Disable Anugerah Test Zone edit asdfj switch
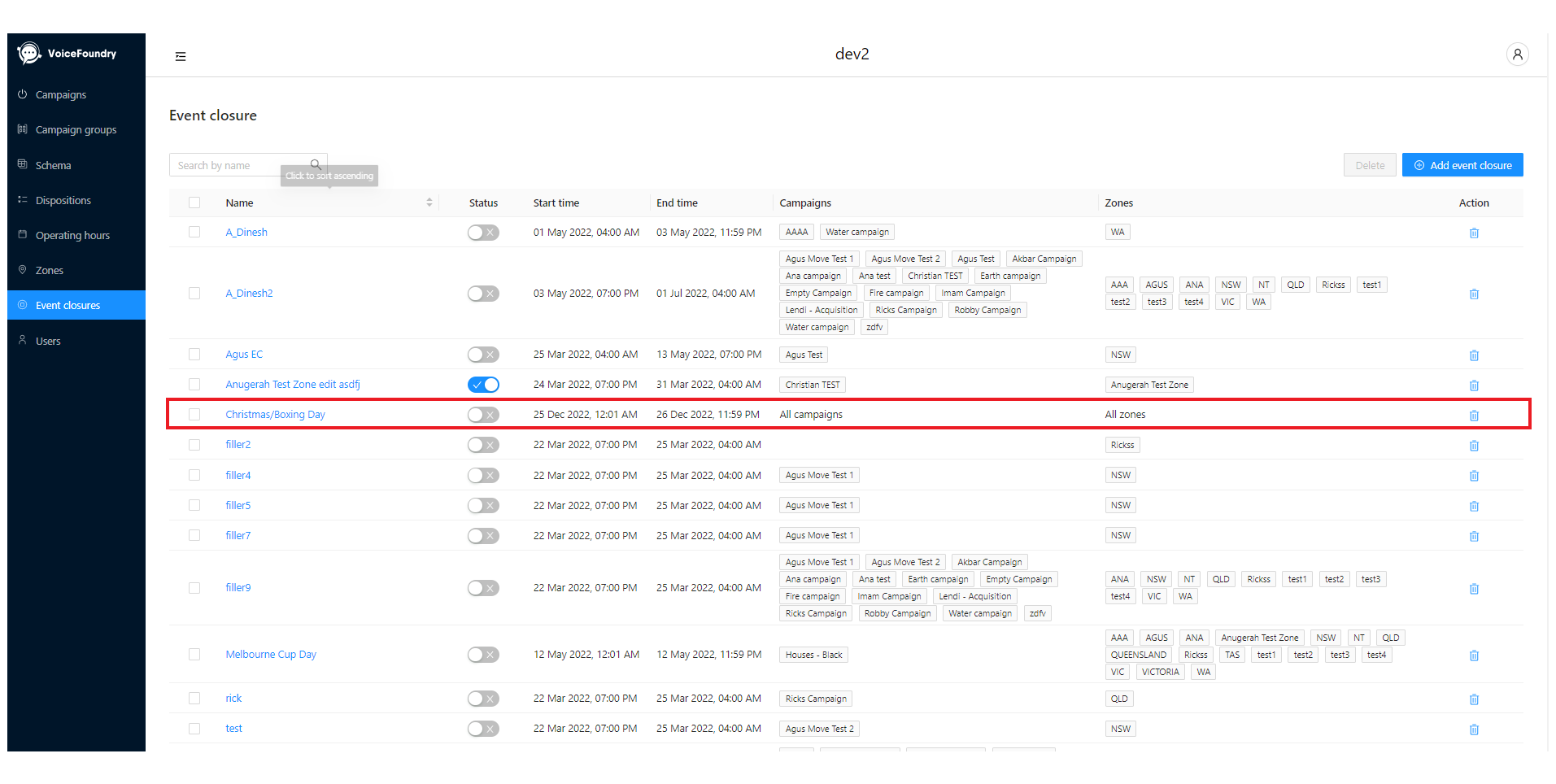The image size is (1556, 784). 483,385
